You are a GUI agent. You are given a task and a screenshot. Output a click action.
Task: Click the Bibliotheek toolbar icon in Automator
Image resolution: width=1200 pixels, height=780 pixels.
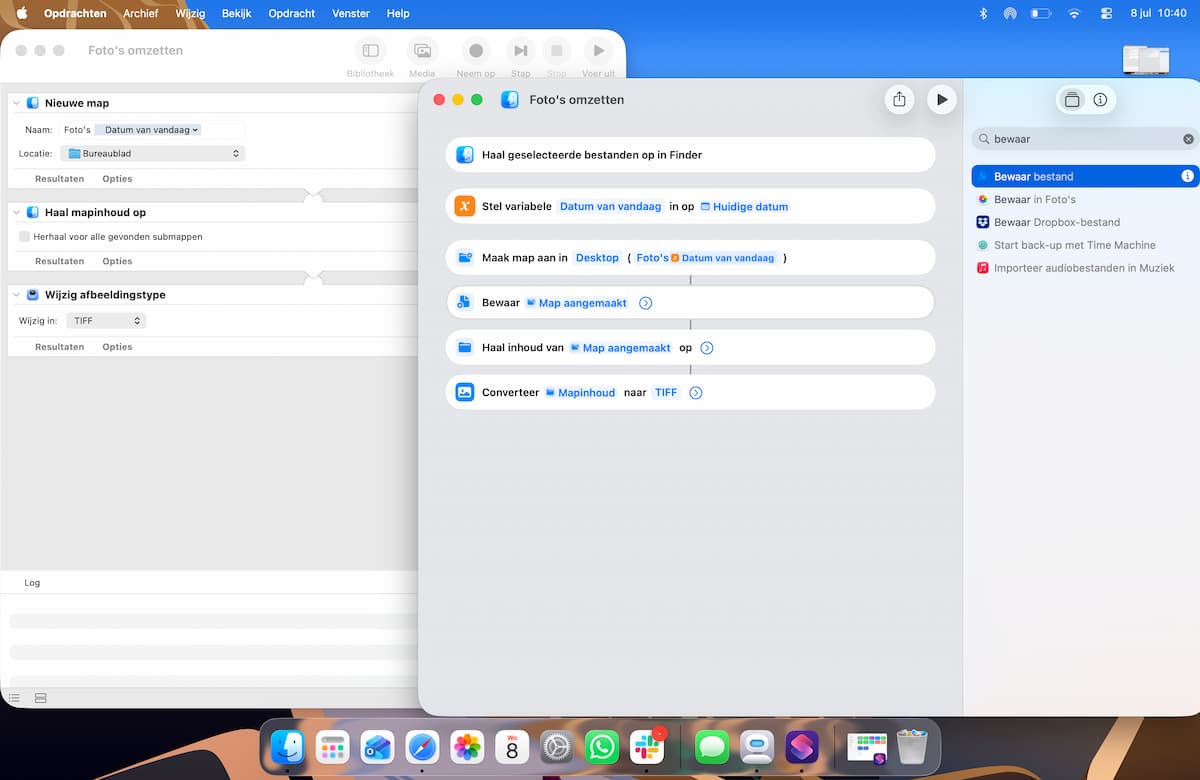coord(371,50)
